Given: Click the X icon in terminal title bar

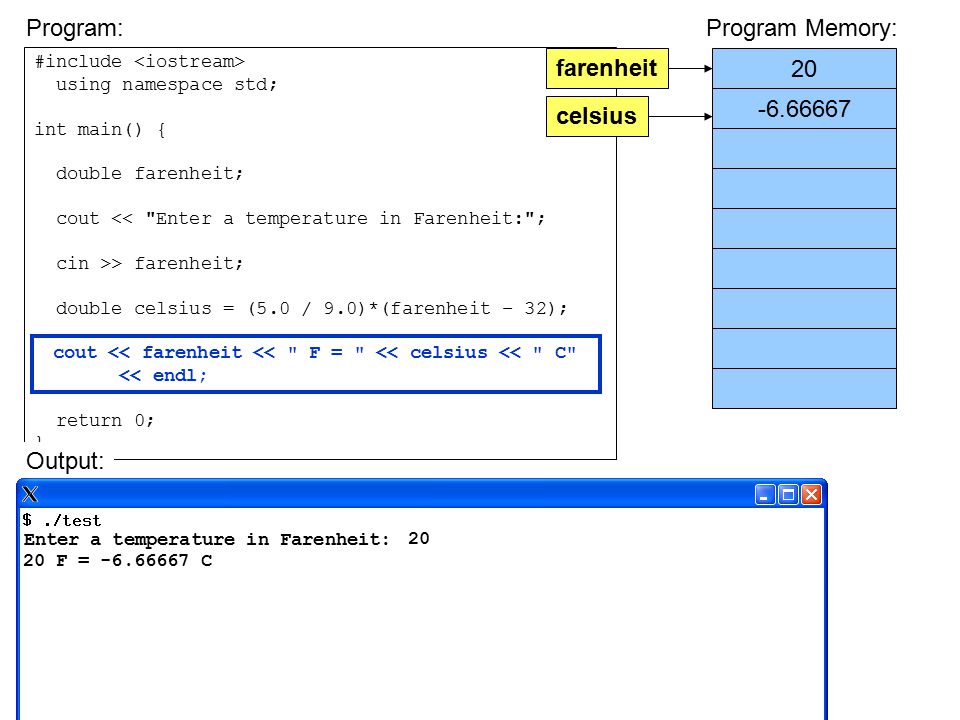Looking at the screenshot, I should pyautogui.click(x=30, y=494).
